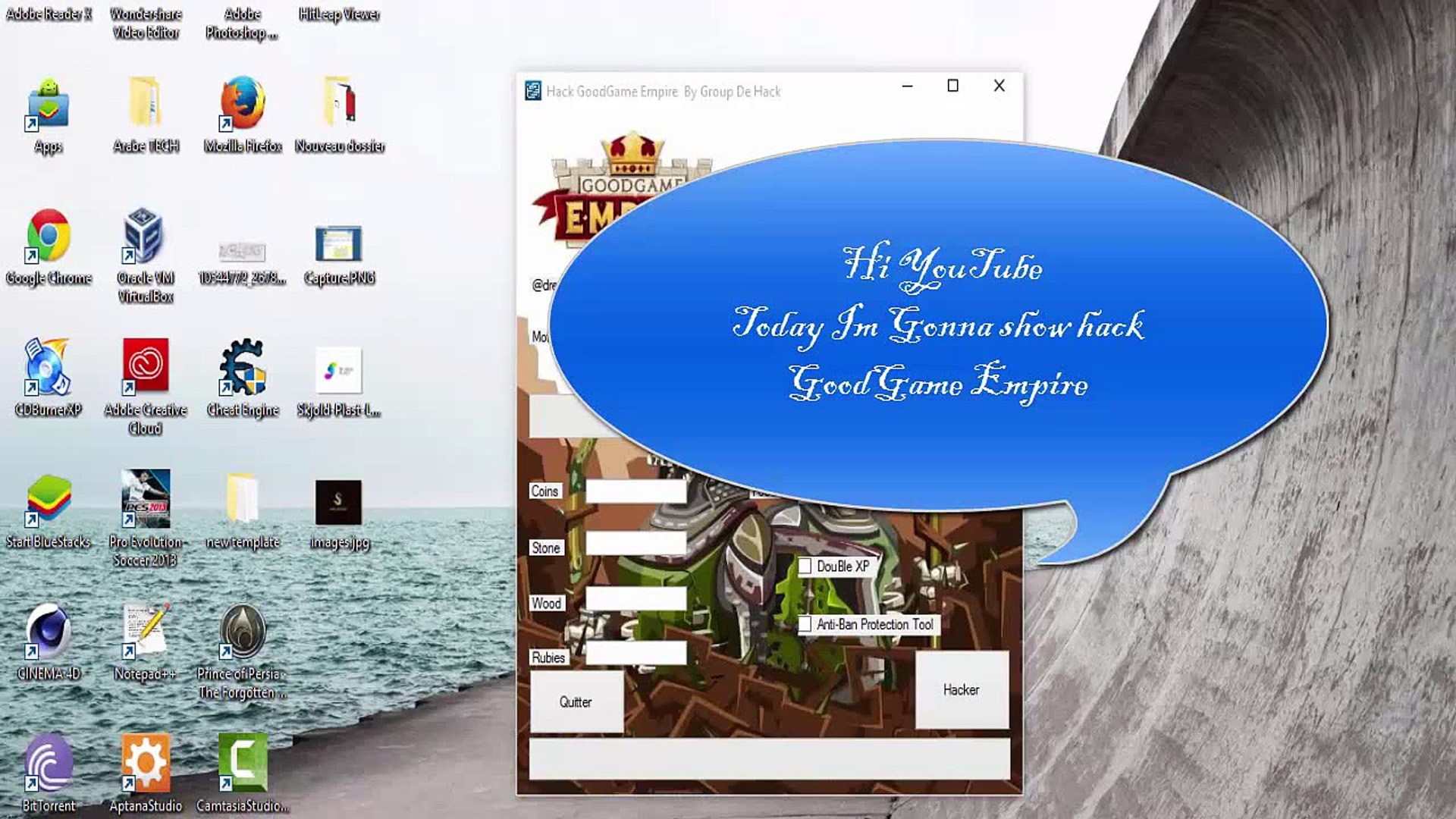This screenshot has width=1456, height=819.
Task: Click the Adobe Photoshop desktop label
Action: pos(243,23)
